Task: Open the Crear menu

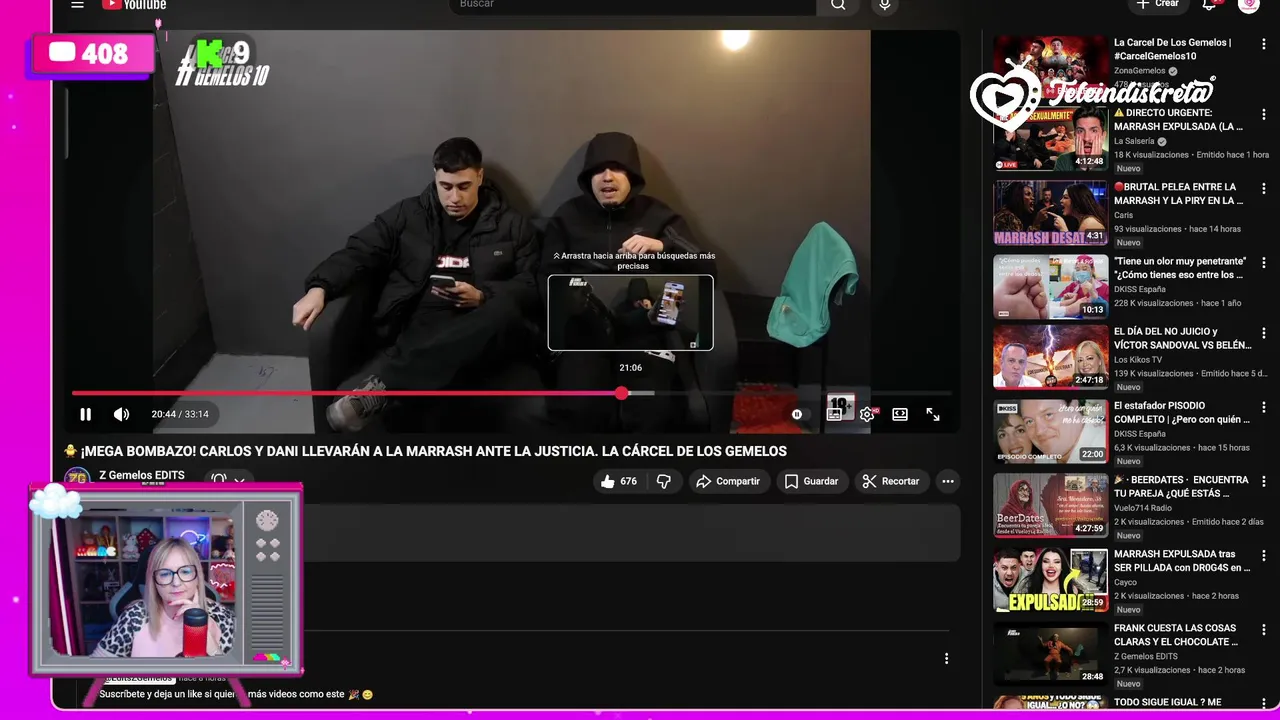Action: [1158, 4]
